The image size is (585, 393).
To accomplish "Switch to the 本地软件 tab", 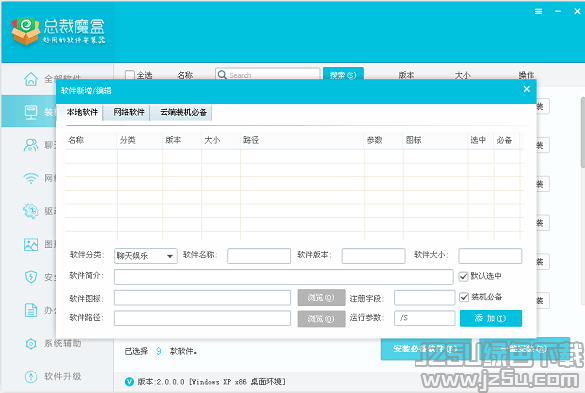I will [82, 112].
